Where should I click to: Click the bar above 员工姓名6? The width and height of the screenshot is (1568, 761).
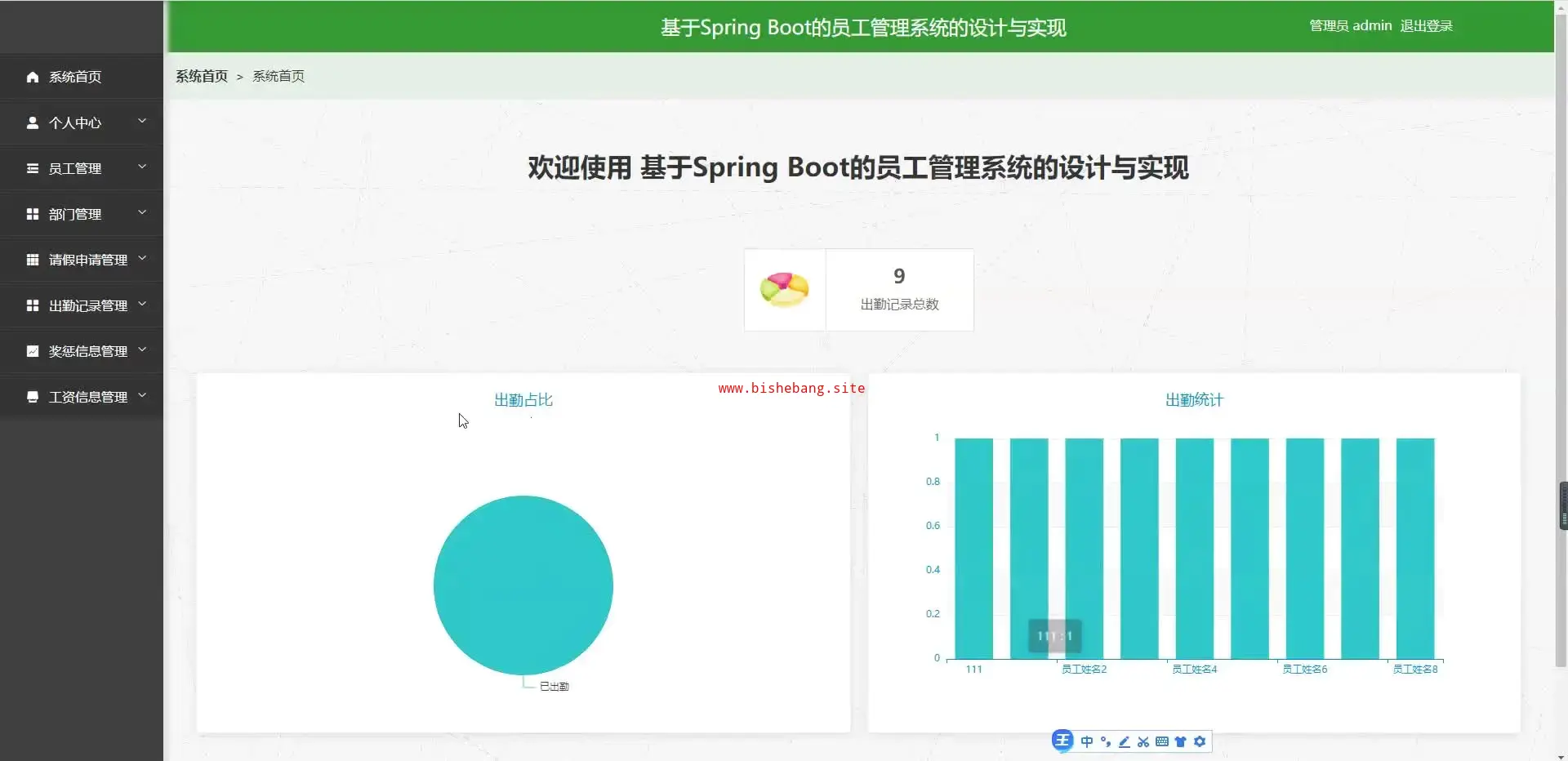pyautogui.click(x=1305, y=548)
